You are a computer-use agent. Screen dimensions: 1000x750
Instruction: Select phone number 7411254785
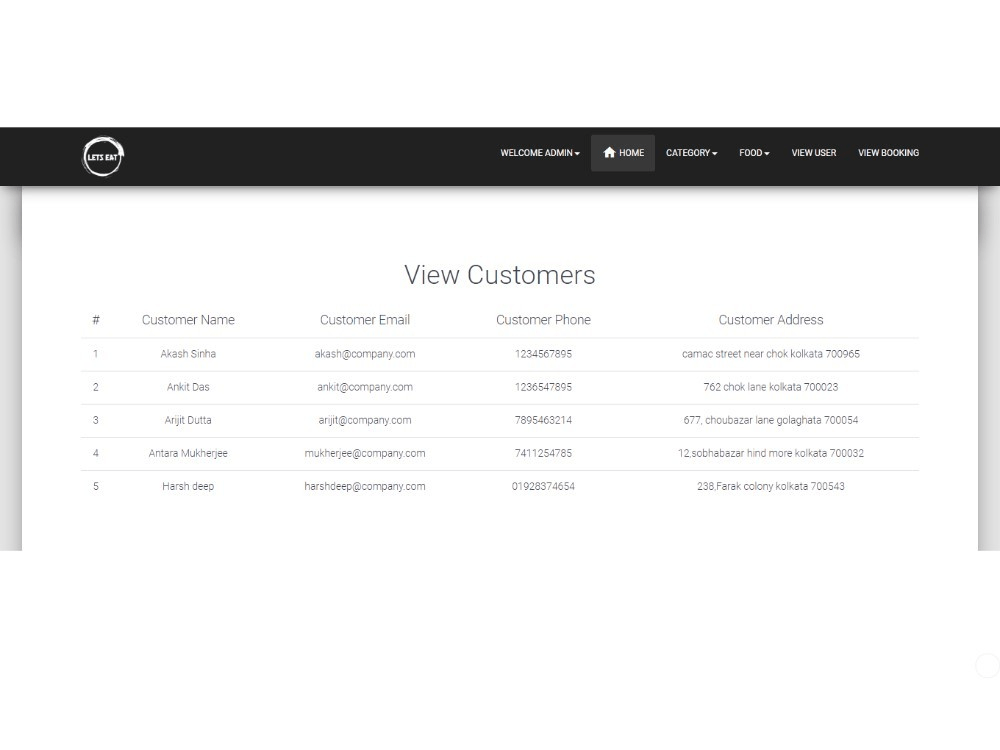coord(543,453)
